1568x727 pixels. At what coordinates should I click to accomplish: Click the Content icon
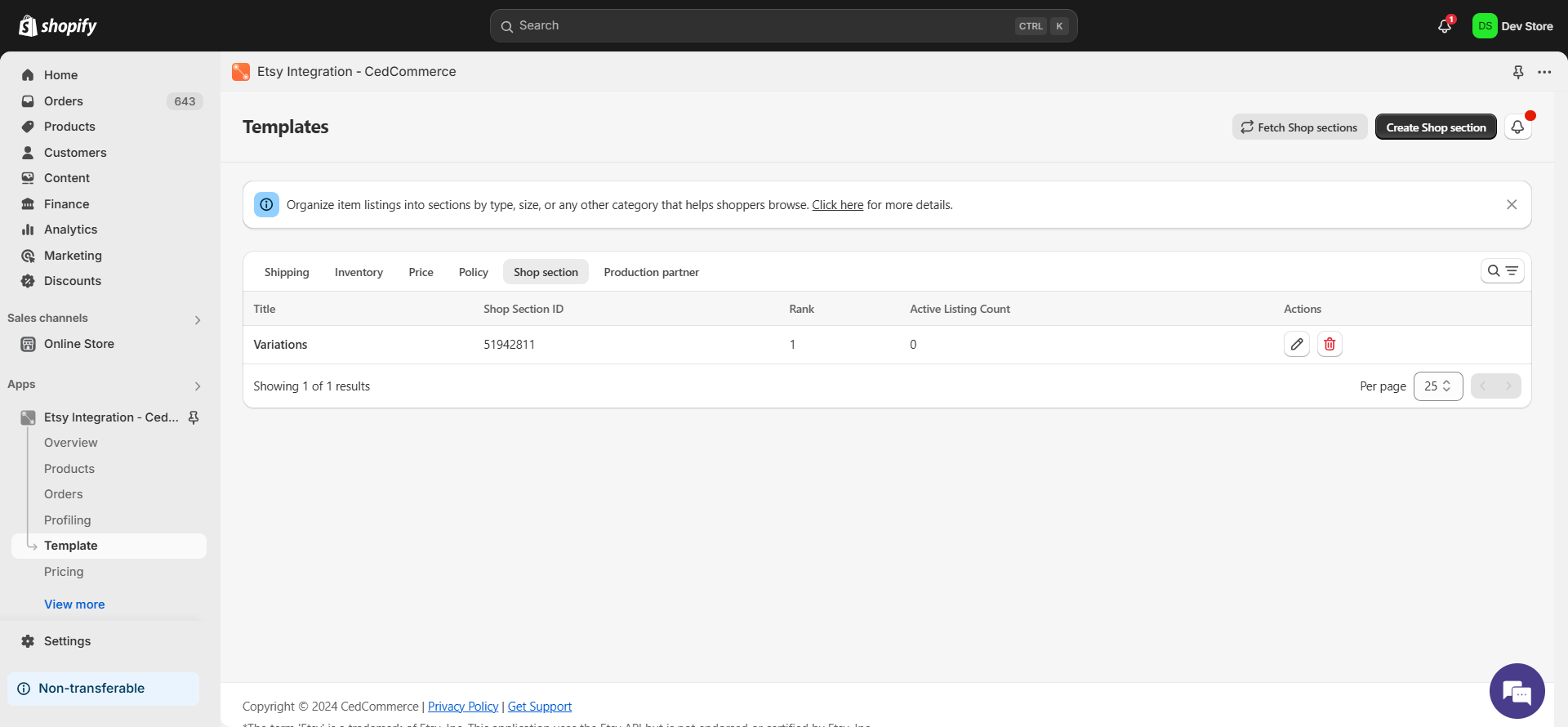tap(28, 178)
